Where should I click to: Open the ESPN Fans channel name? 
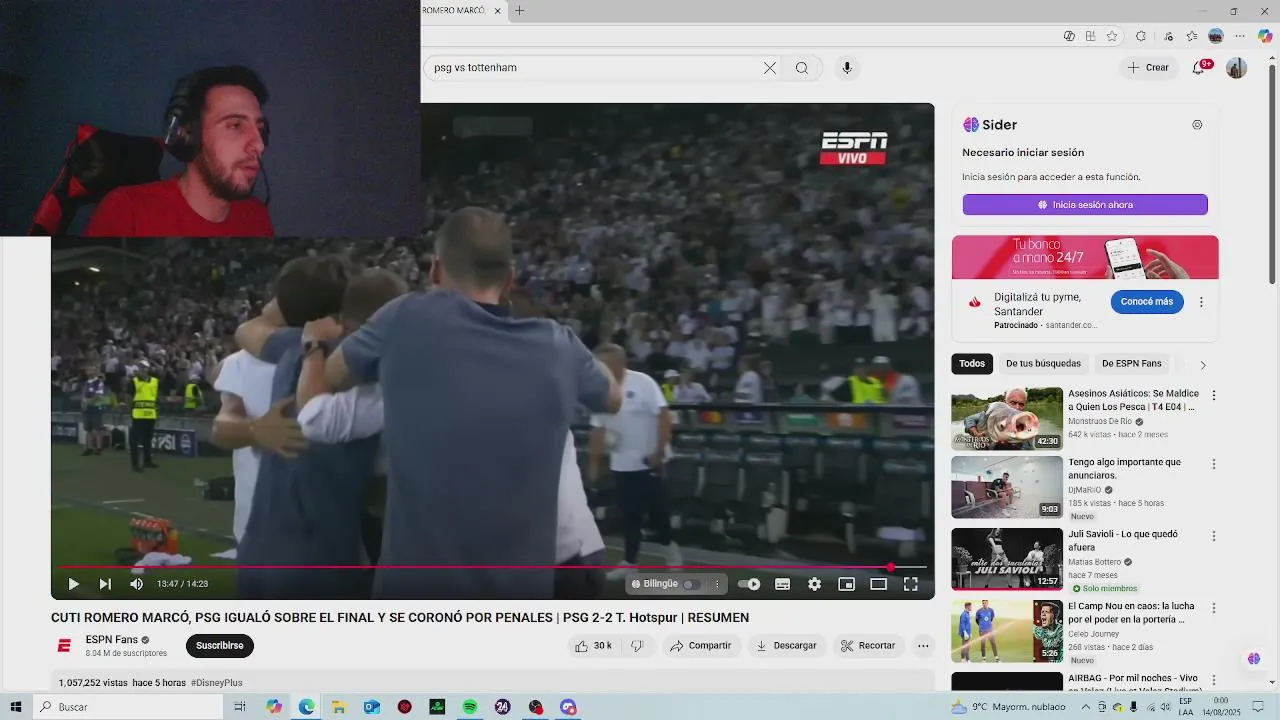point(112,640)
